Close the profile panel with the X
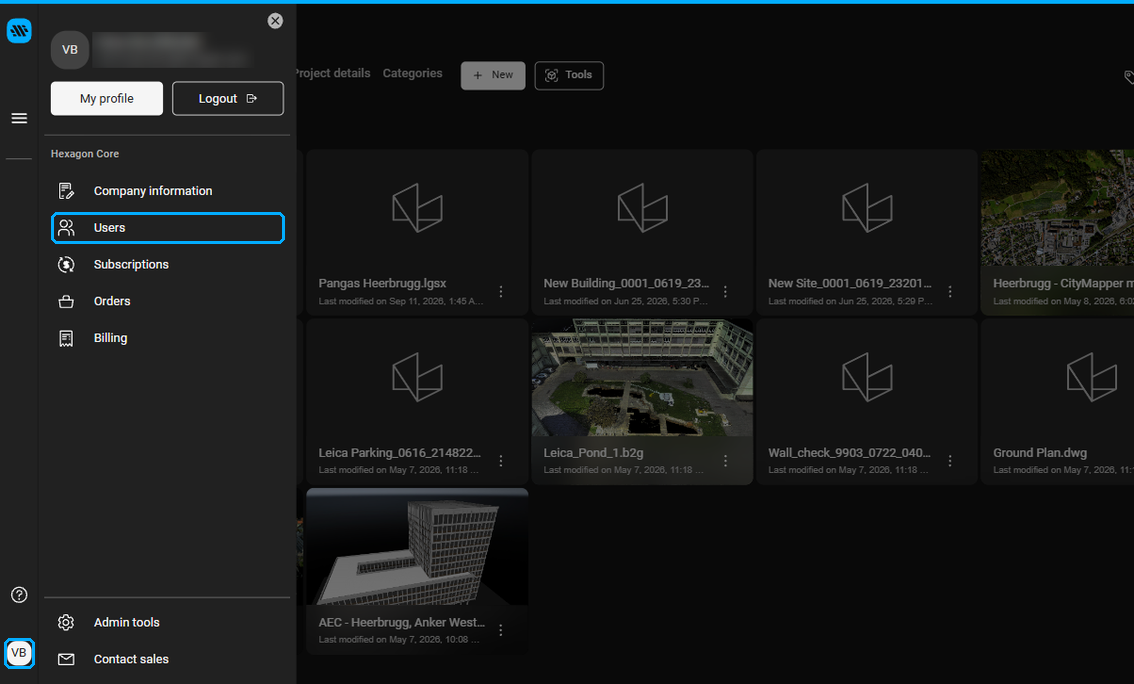The width and height of the screenshot is (1134, 684). pyautogui.click(x=275, y=21)
